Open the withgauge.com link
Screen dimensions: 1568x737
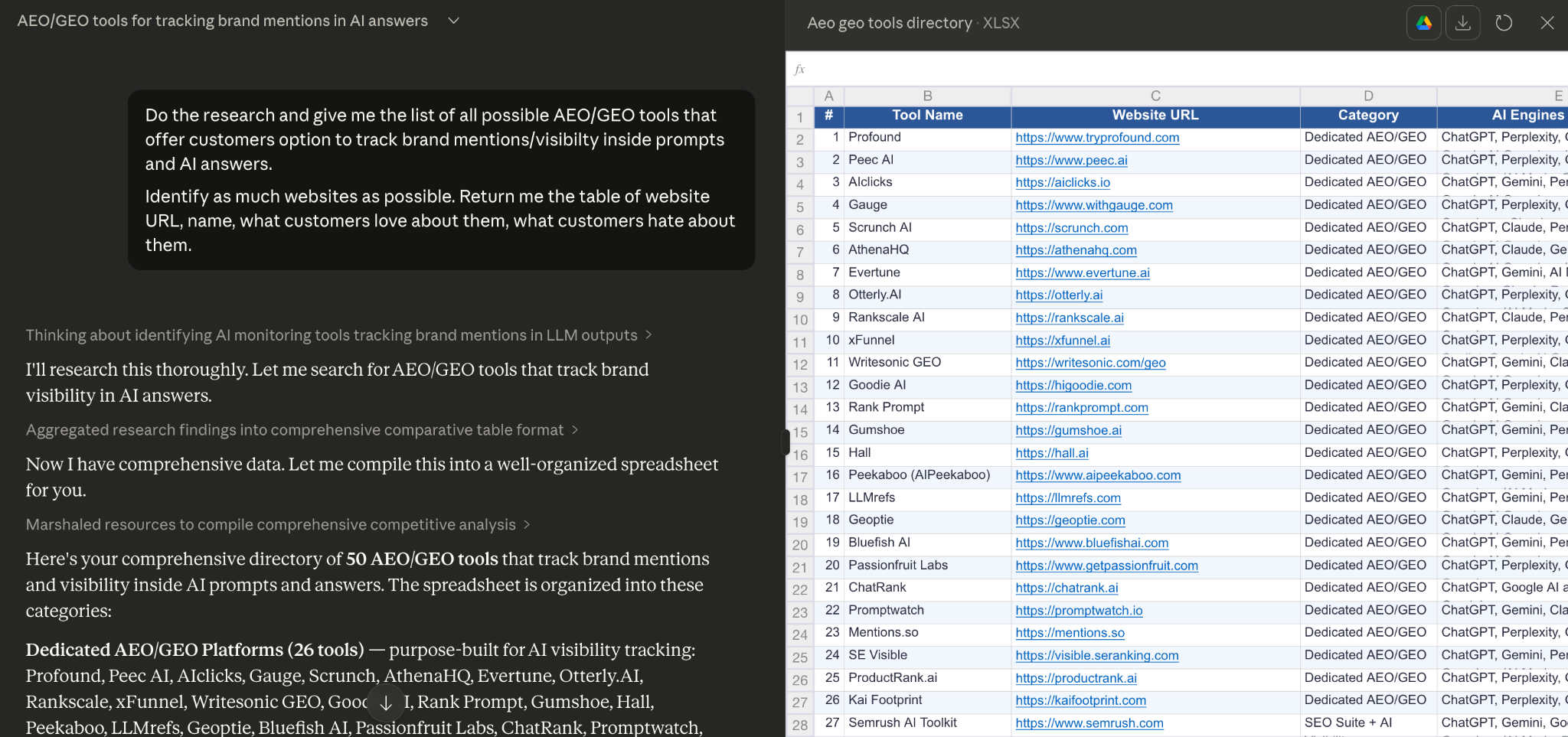click(1094, 205)
